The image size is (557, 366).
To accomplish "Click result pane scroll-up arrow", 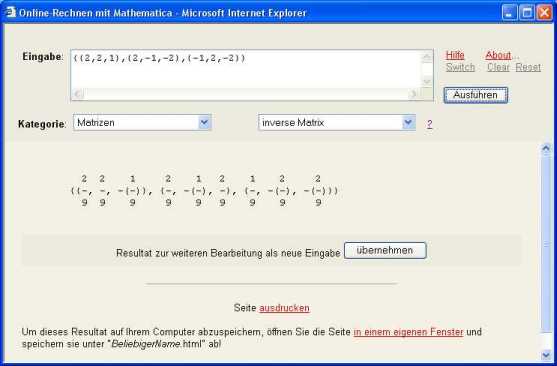I will tap(546, 148).
